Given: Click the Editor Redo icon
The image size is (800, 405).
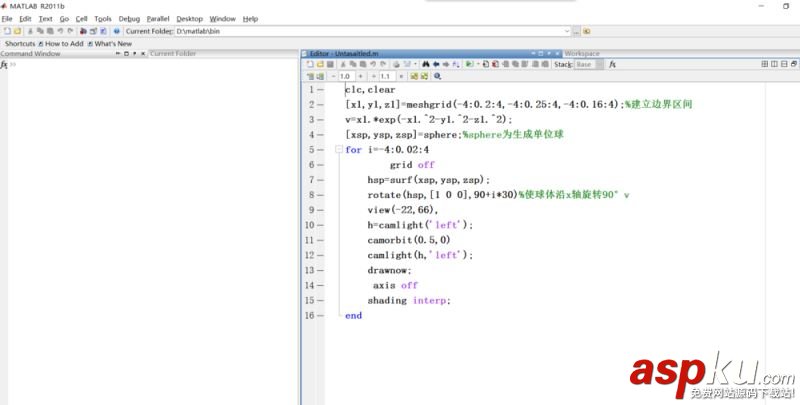Looking at the screenshot, I should [x=383, y=64].
